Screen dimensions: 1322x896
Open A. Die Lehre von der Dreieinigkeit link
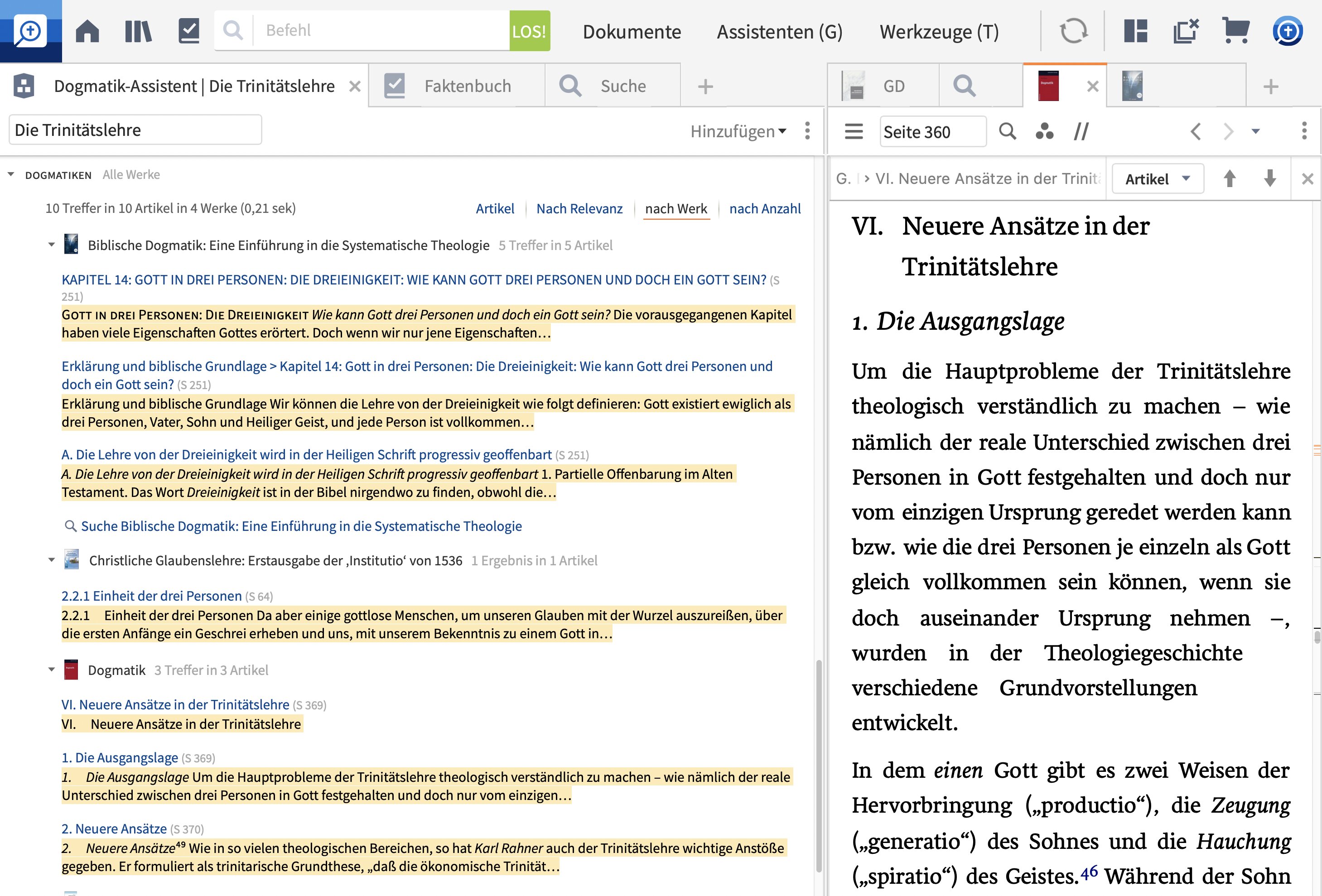(x=306, y=454)
